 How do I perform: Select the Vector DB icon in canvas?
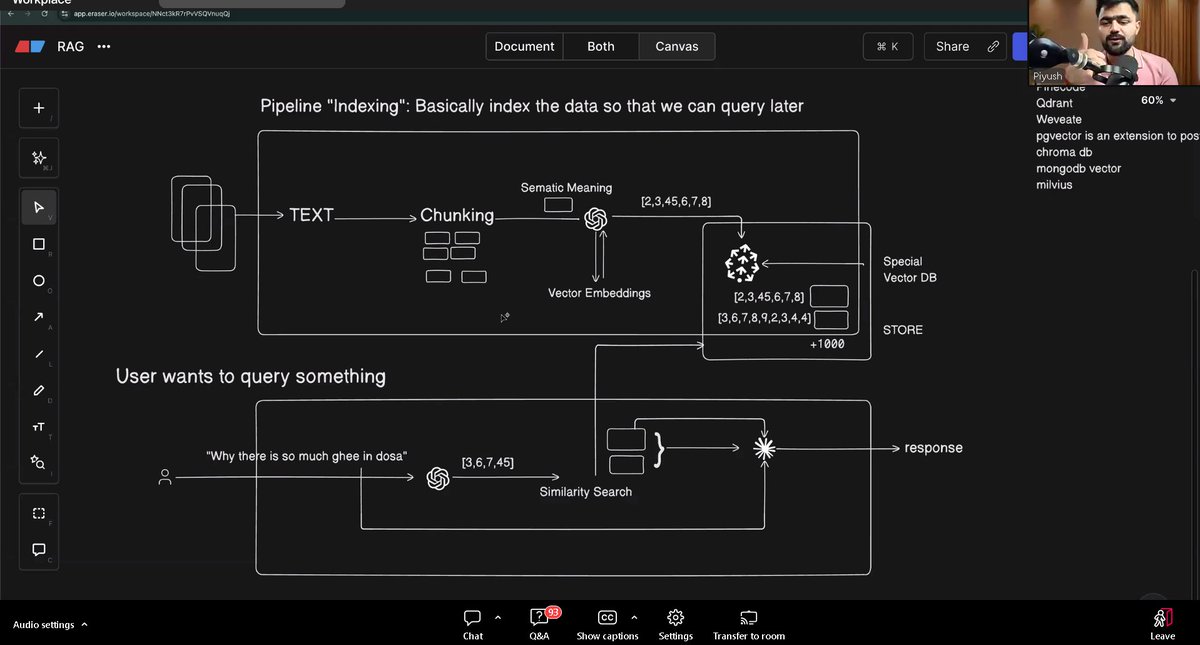[x=741, y=264]
